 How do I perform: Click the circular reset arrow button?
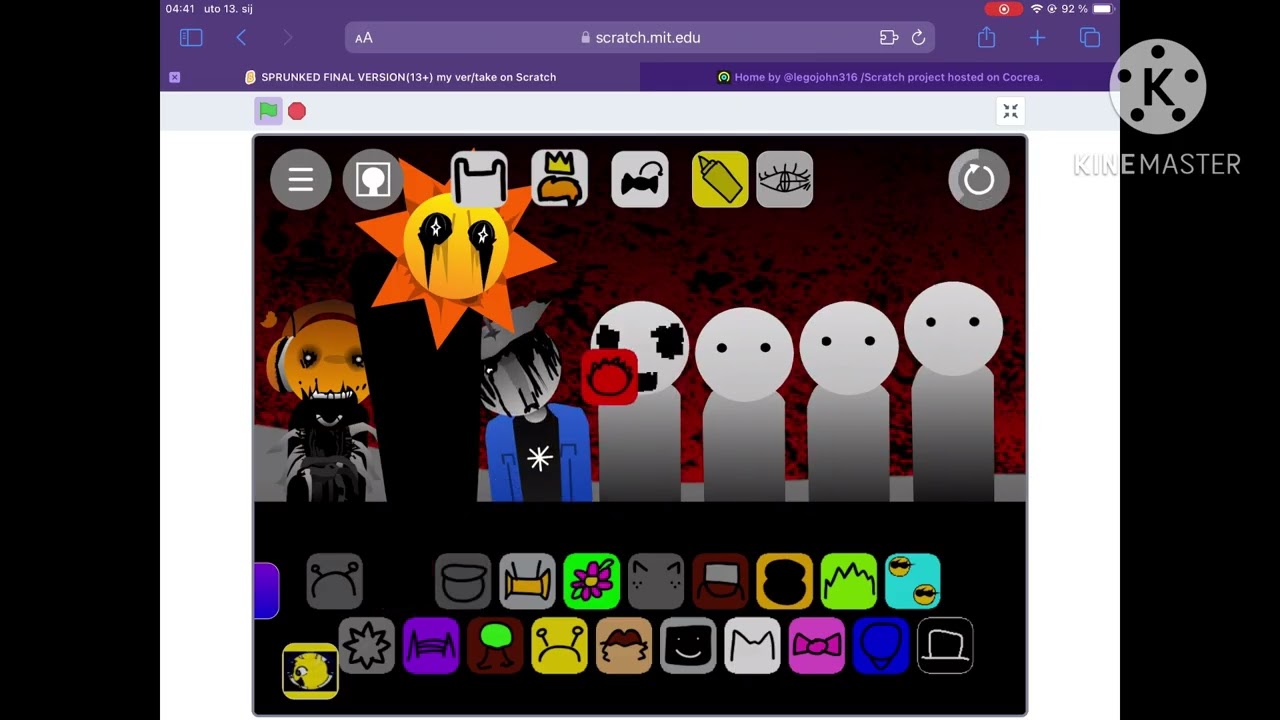click(979, 180)
